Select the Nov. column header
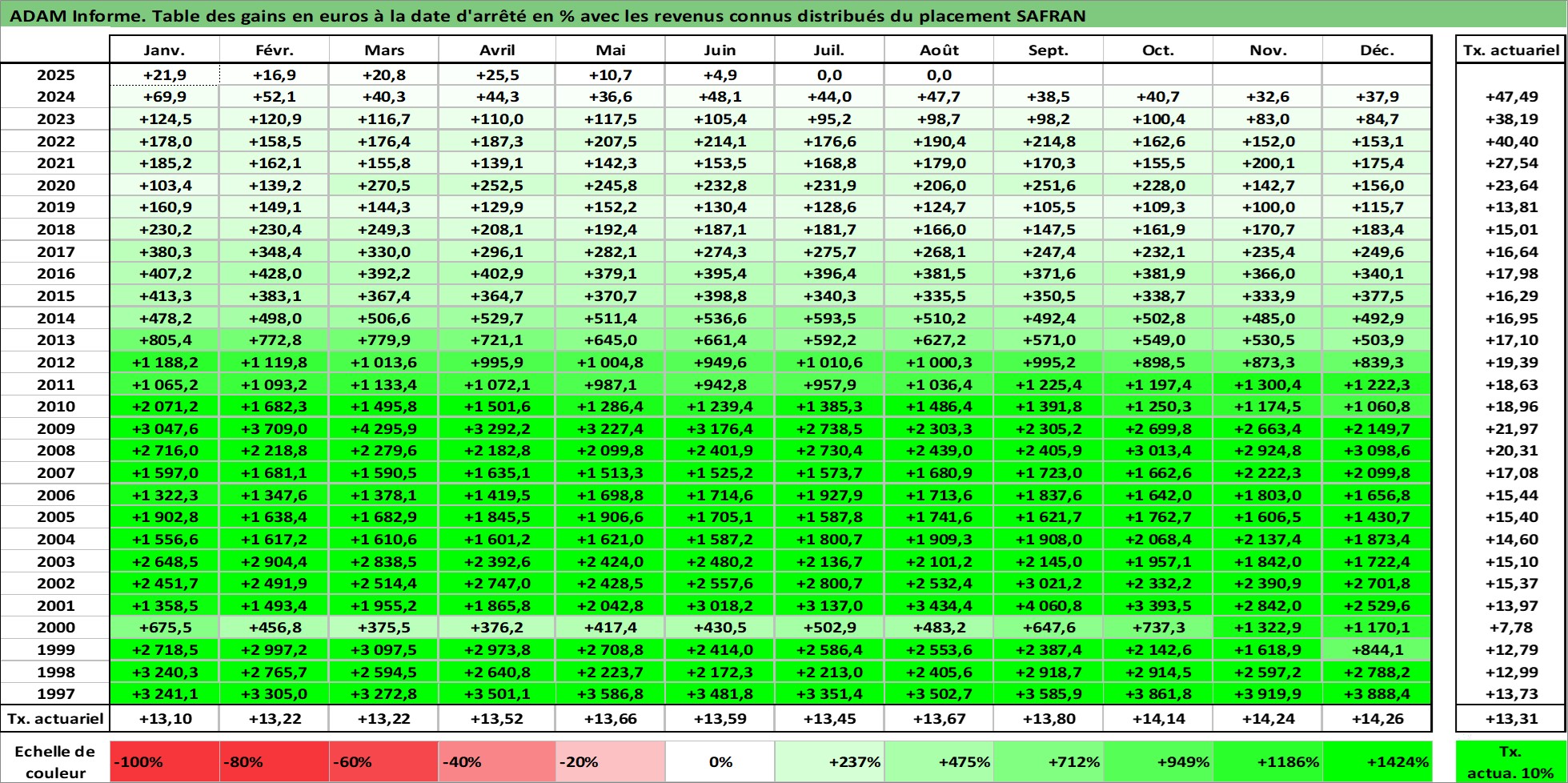Screen dimensions: 1568x783 [1268, 50]
